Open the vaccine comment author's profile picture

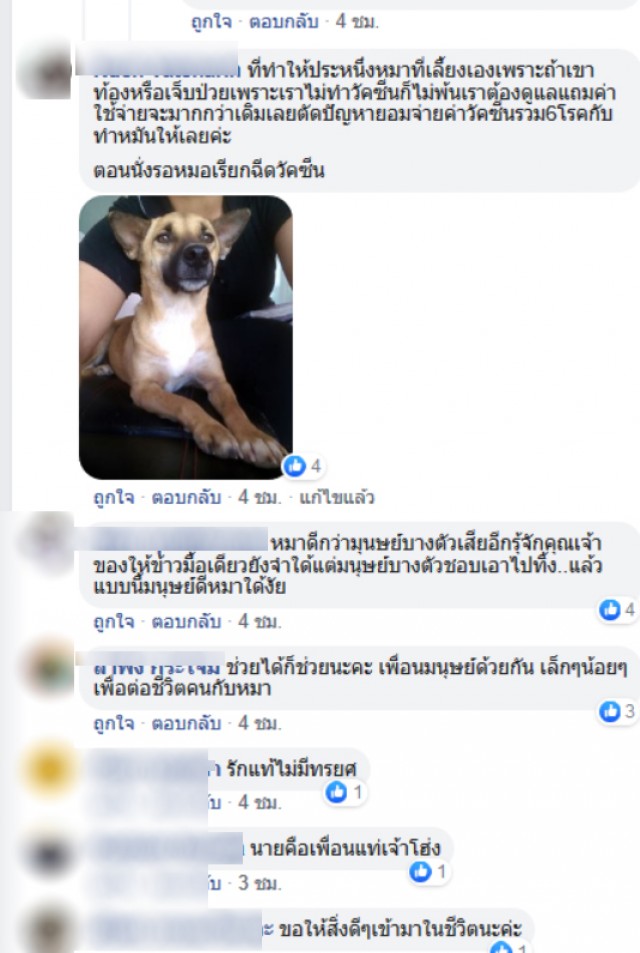click(x=46, y=74)
